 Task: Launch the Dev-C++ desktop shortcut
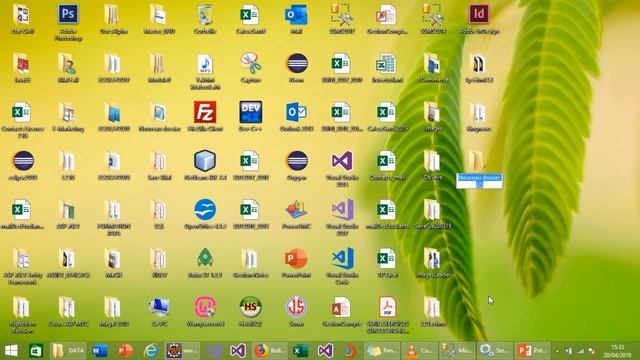click(x=251, y=112)
